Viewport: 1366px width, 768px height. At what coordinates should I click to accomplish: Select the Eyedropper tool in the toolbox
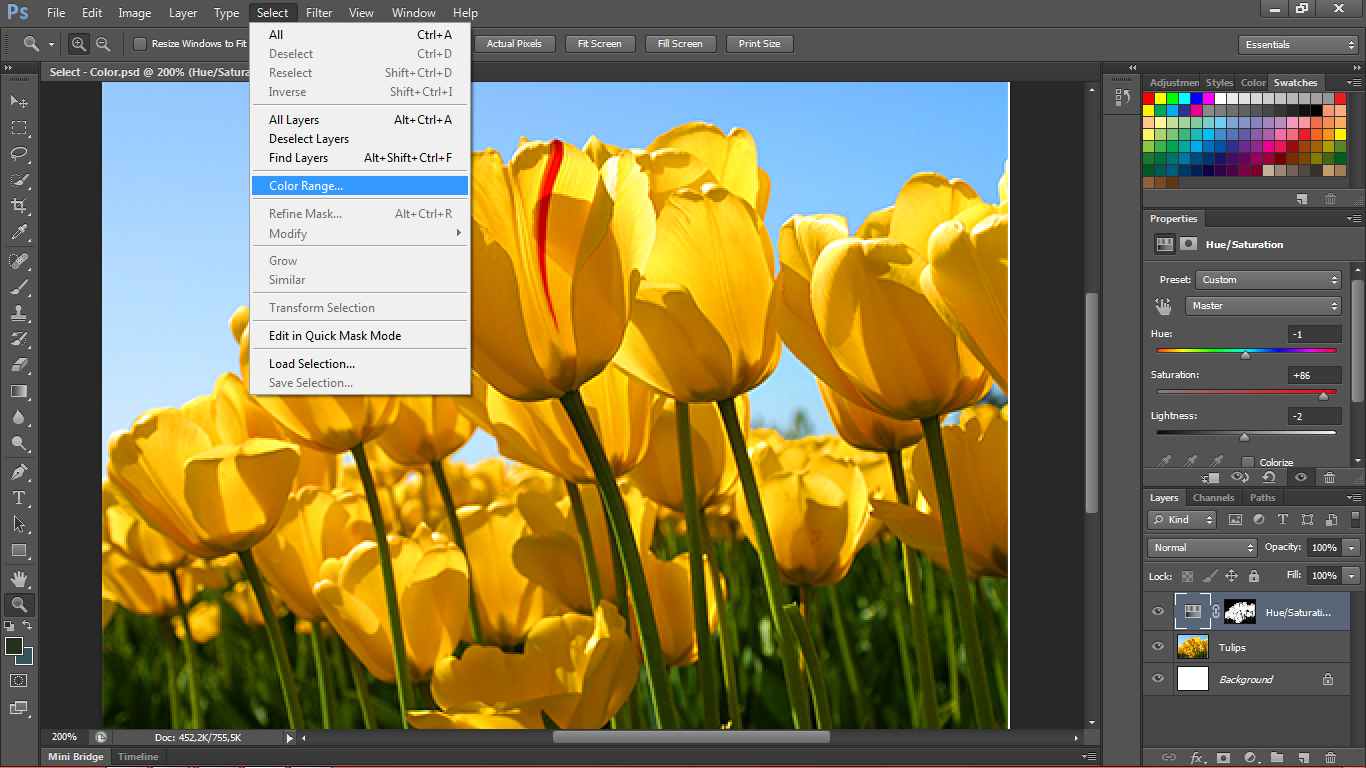(x=19, y=232)
